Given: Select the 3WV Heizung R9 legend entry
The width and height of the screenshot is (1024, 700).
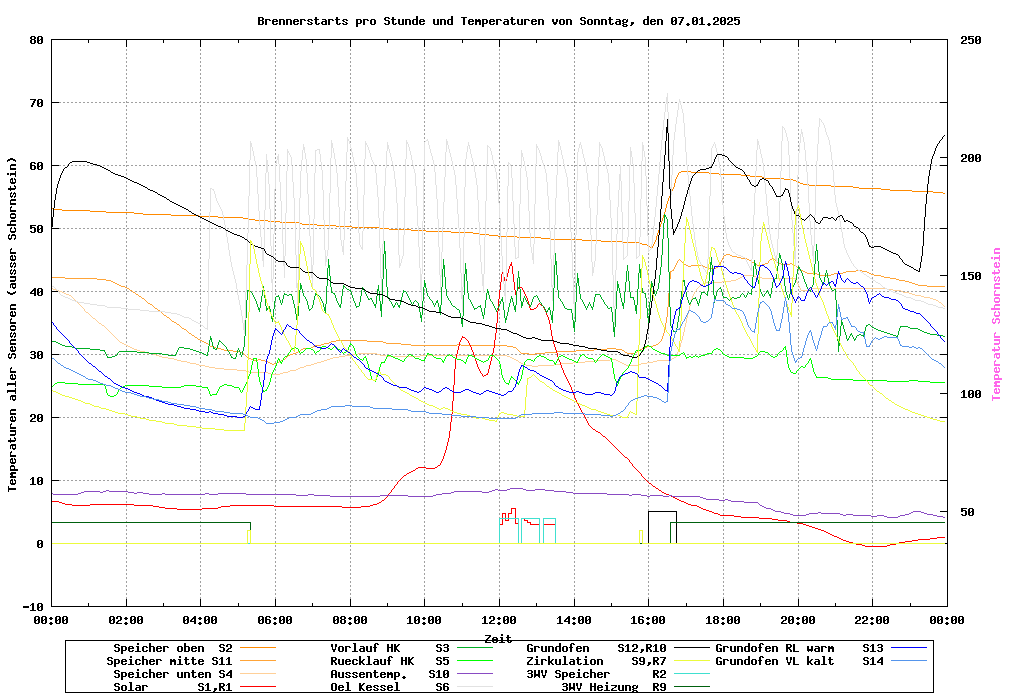Looking at the screenshot, I should tap(614, 687).
